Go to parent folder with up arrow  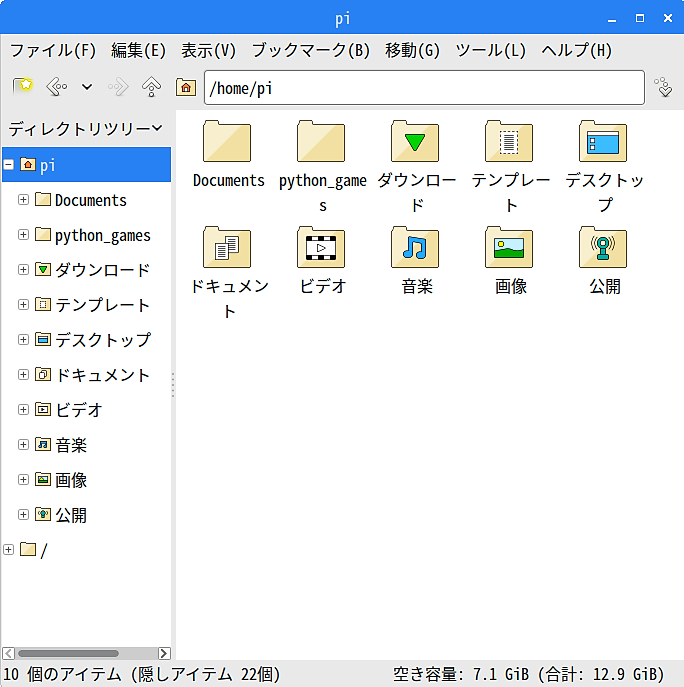click(151, 87)
